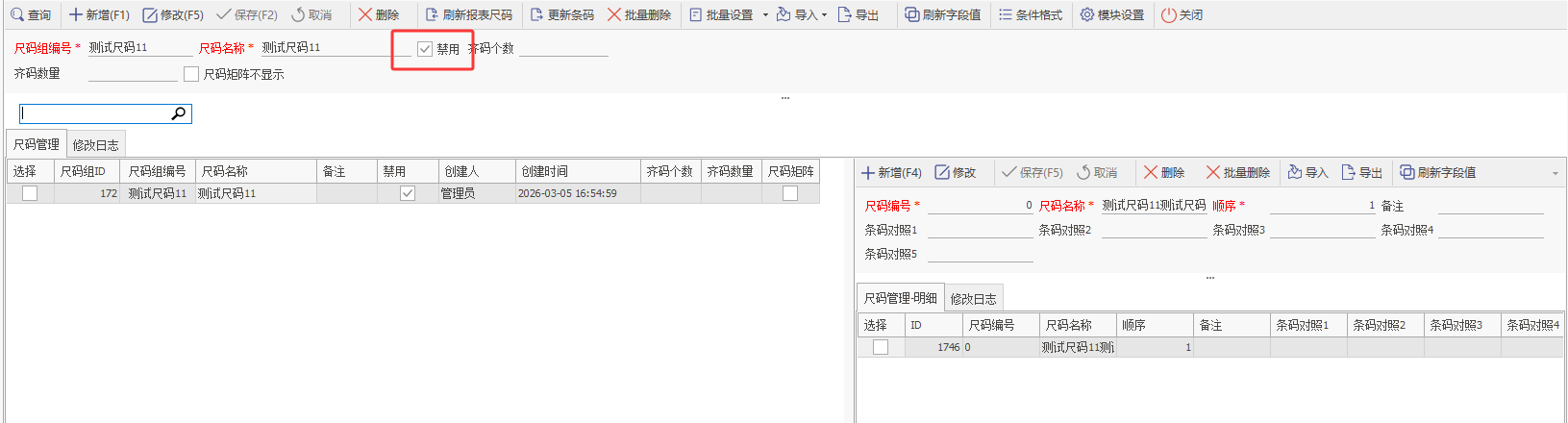Click 关闭 to close the module
The width and height of the screenshot is (1568, 423).
[x=1182, y=14]
